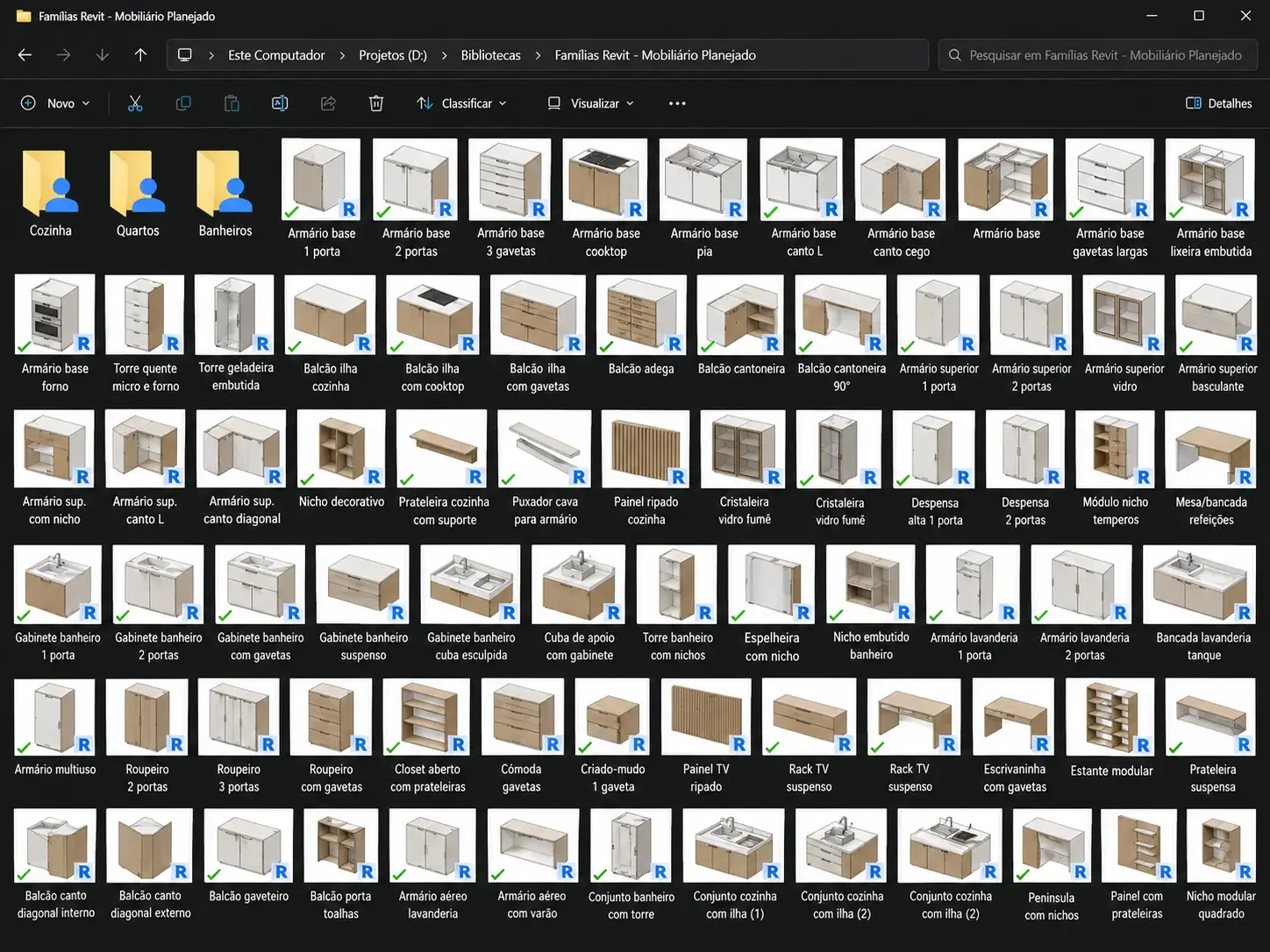Screen dimensions: 1270x952
Task: Select Espelheira com nicho file
Action: pyautogui.click(x=772, y=604)
